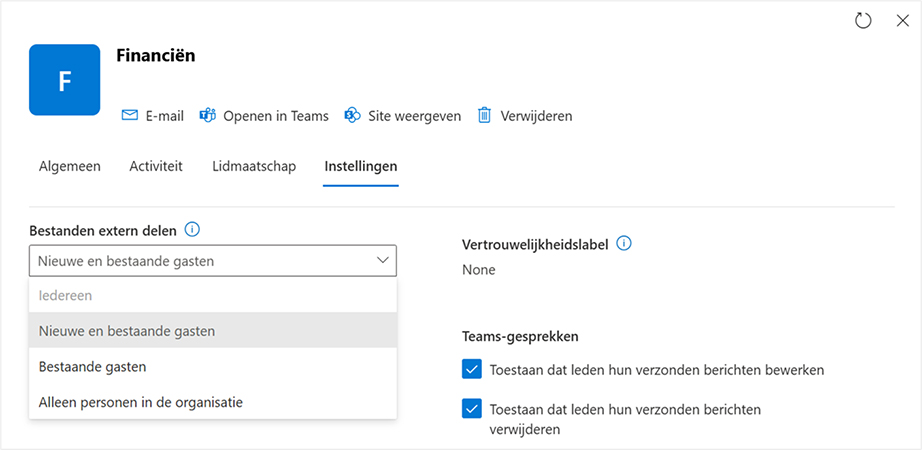Go to the Activiteit tab
Viewport: 922px width, 450px height.
tap(156, 166)
